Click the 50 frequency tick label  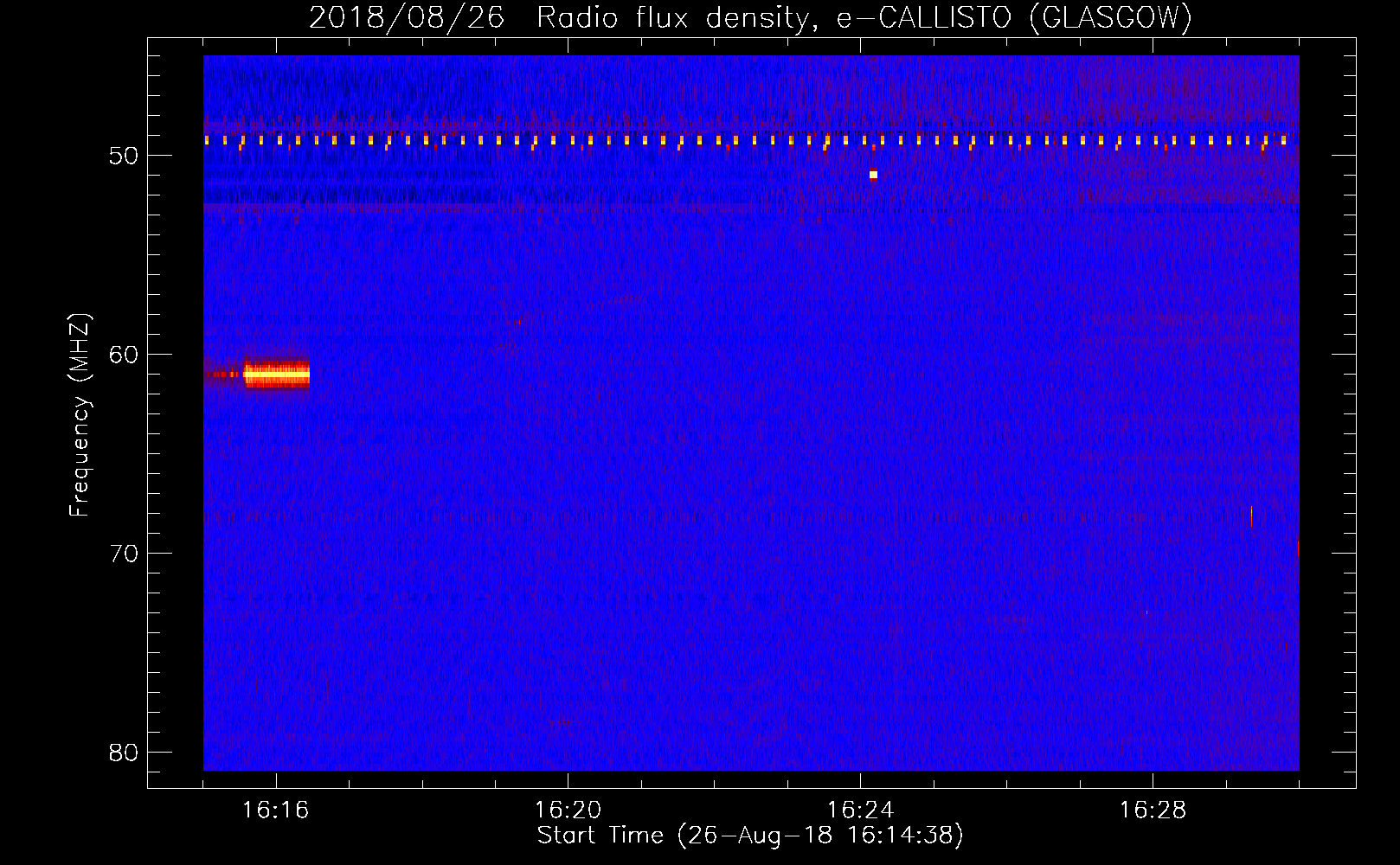pyautogui.click(x=124, y=156)
